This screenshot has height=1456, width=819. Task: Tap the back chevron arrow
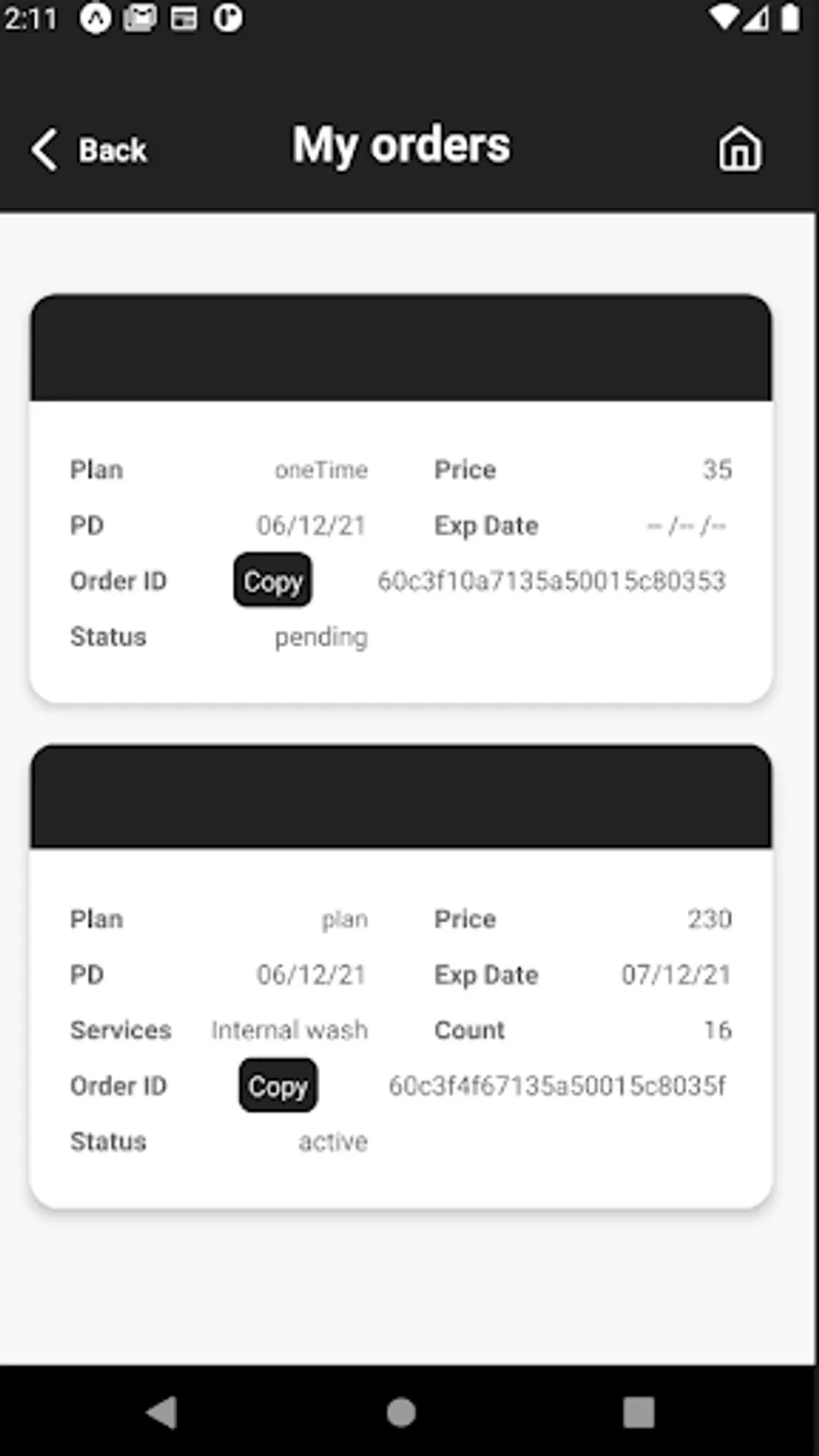click(44, 149)
